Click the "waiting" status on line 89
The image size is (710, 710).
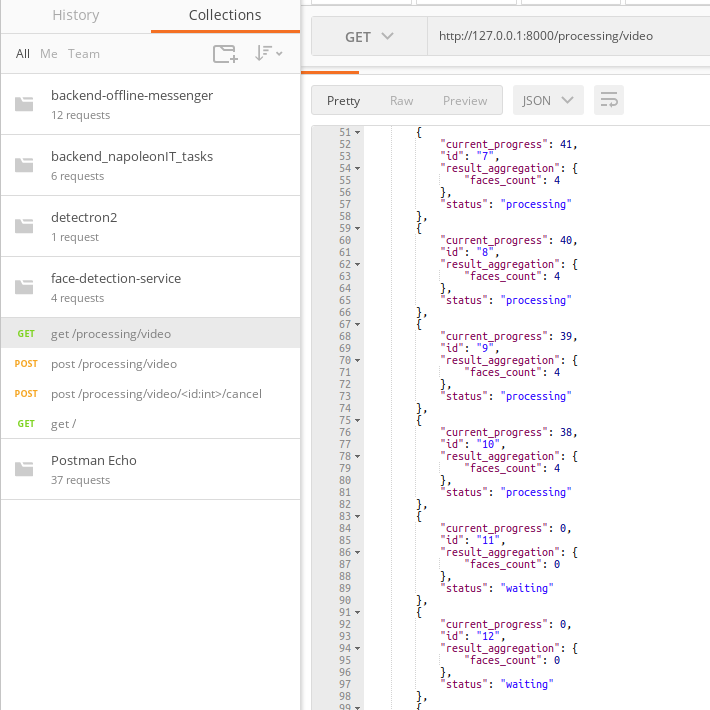tap(527, 588)
